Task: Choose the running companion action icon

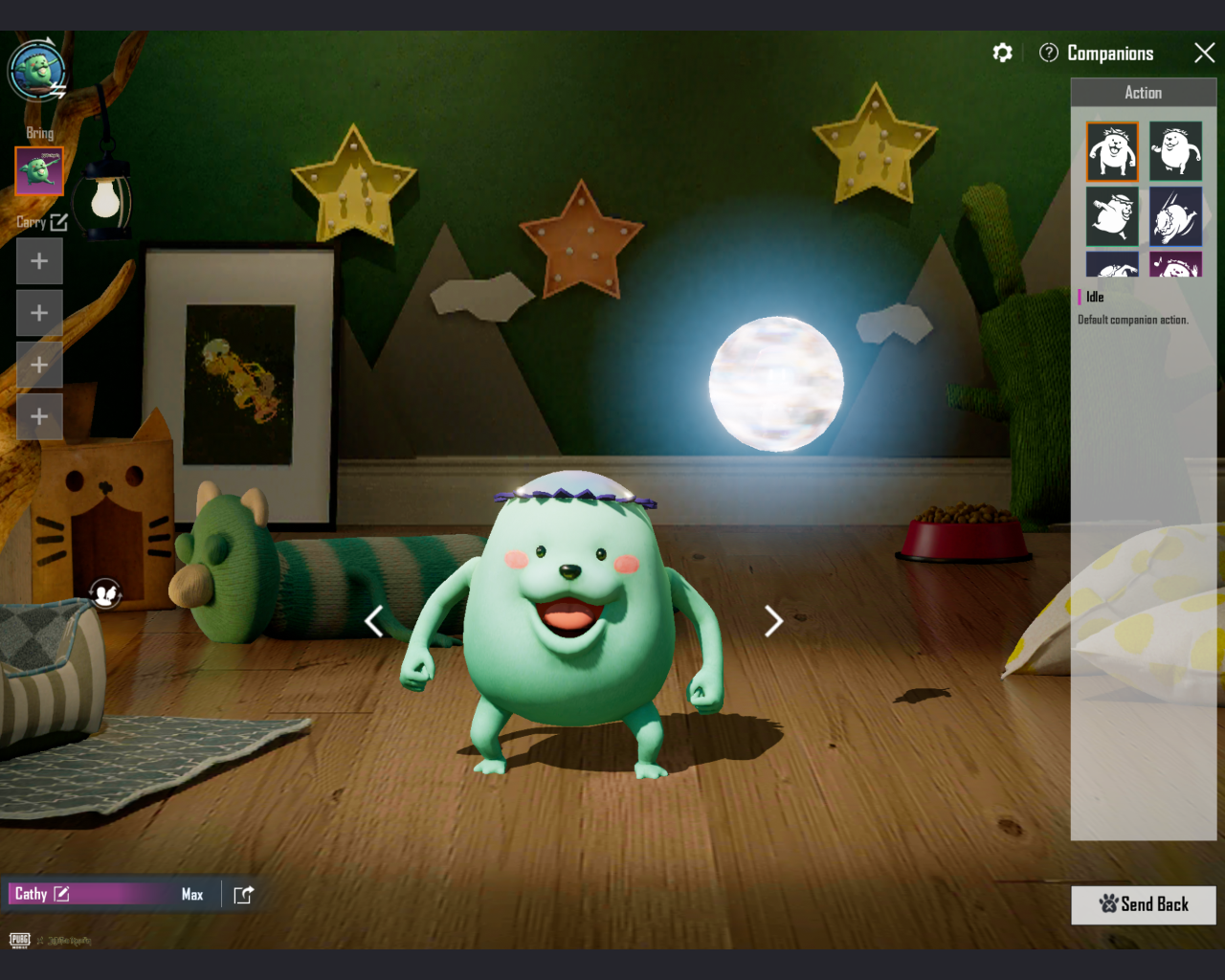Action: pyautogui.click(x=1112, y=215)
